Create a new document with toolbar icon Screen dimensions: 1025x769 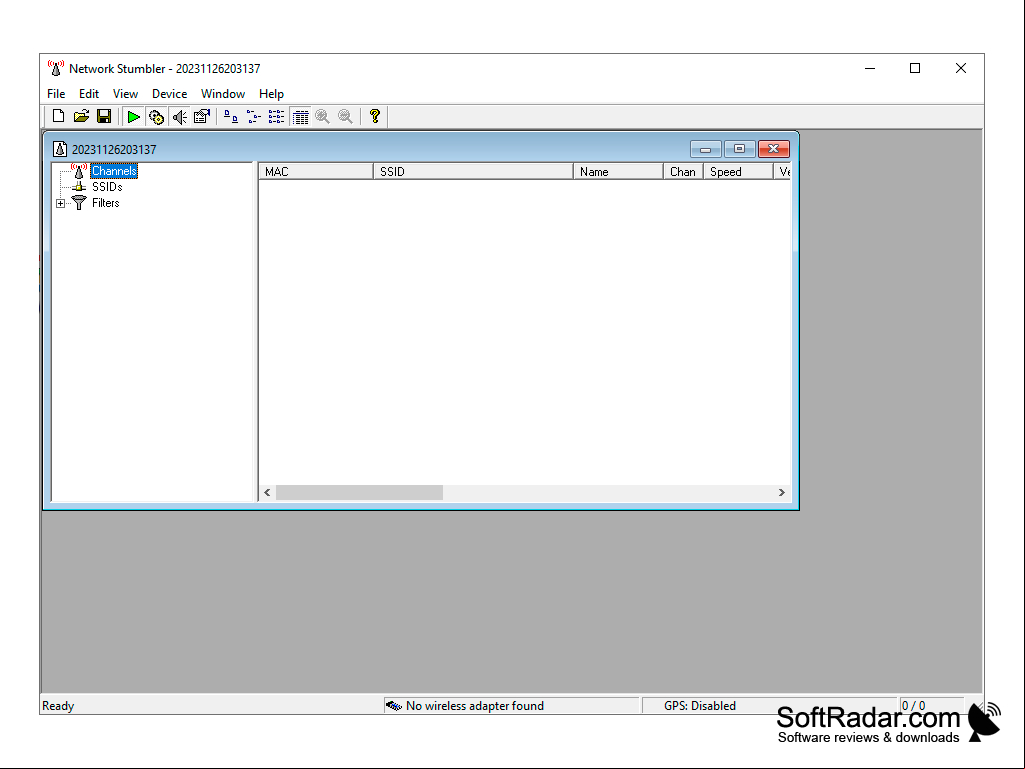pos(58,116)
